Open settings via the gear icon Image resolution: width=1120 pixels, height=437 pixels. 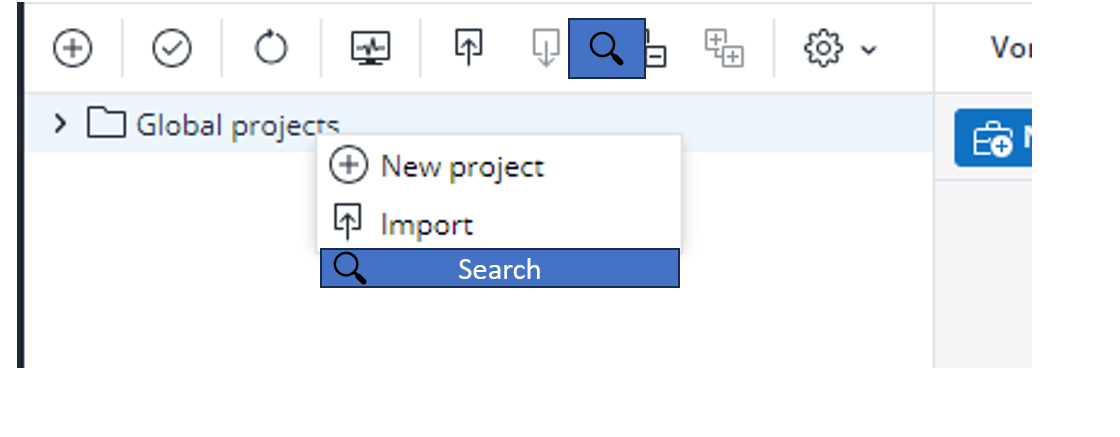click(x=823, y=48)
